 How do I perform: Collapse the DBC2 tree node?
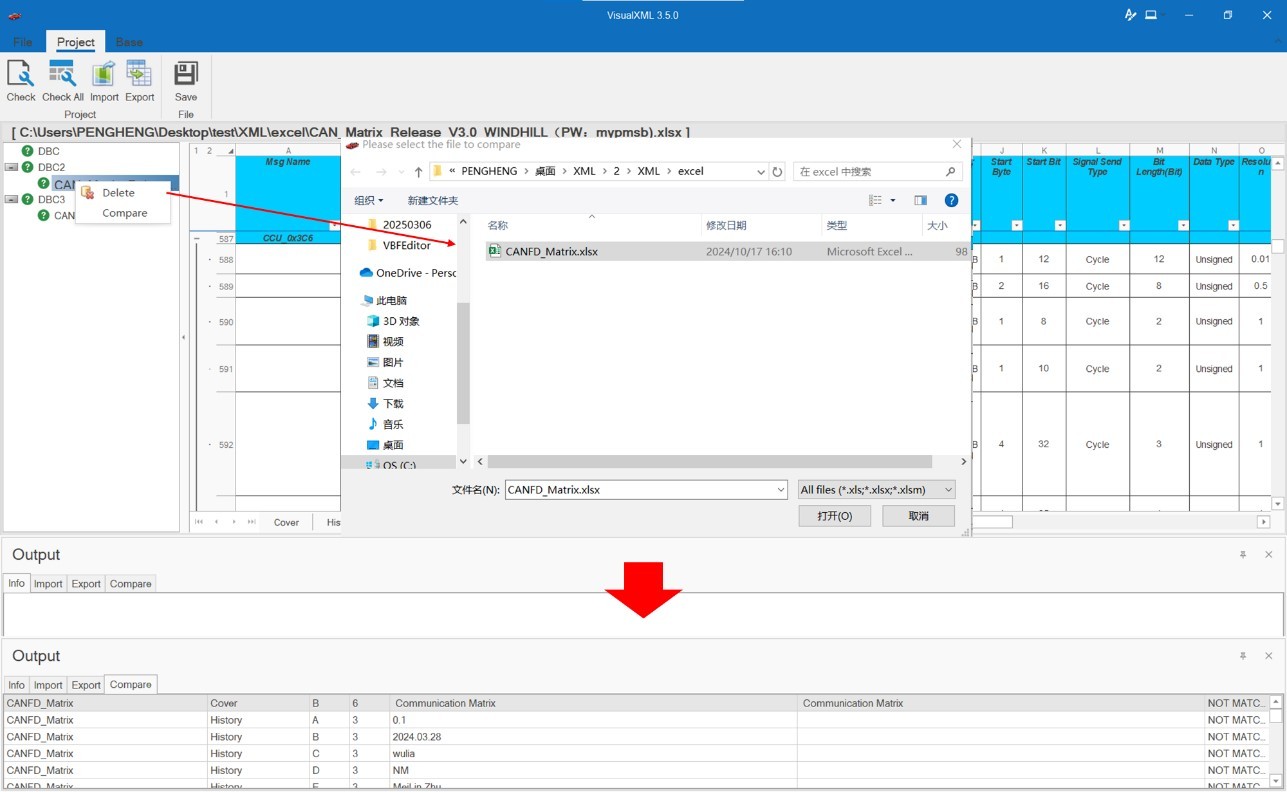coord(11,167)
